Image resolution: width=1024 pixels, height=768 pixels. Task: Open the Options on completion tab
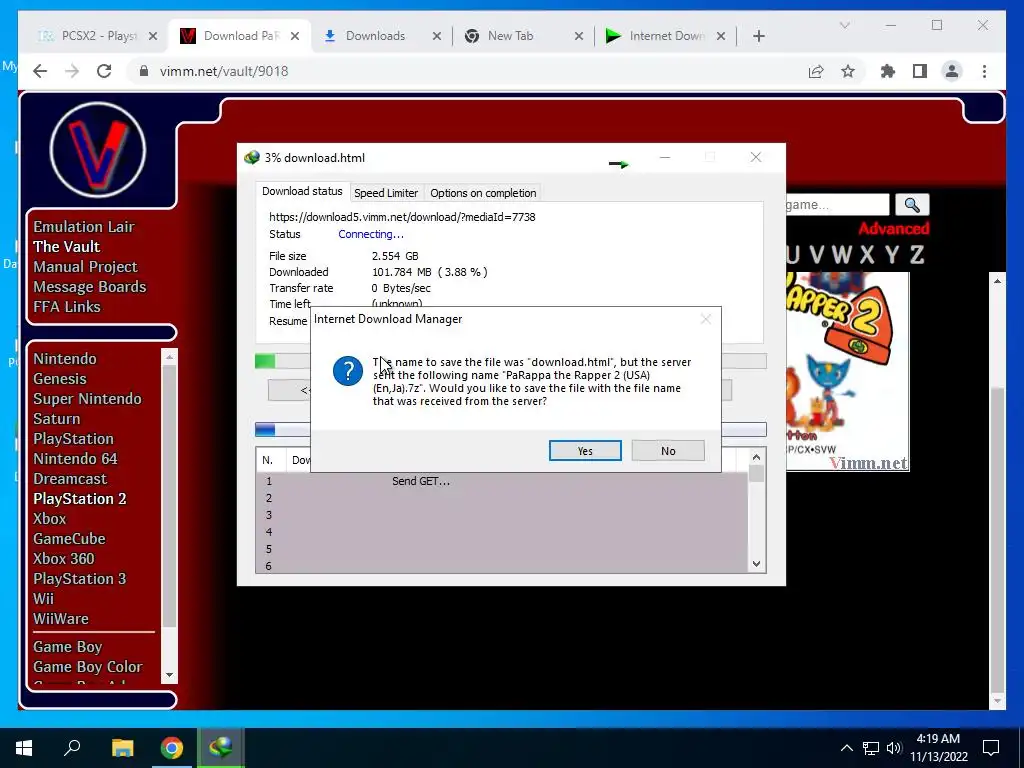483,193
